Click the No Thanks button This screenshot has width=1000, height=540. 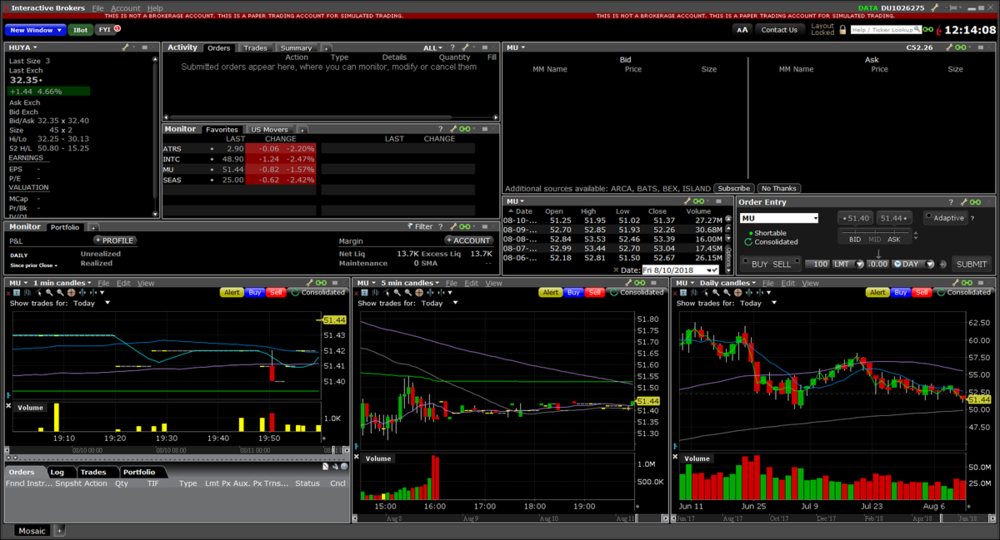[779, 189]
